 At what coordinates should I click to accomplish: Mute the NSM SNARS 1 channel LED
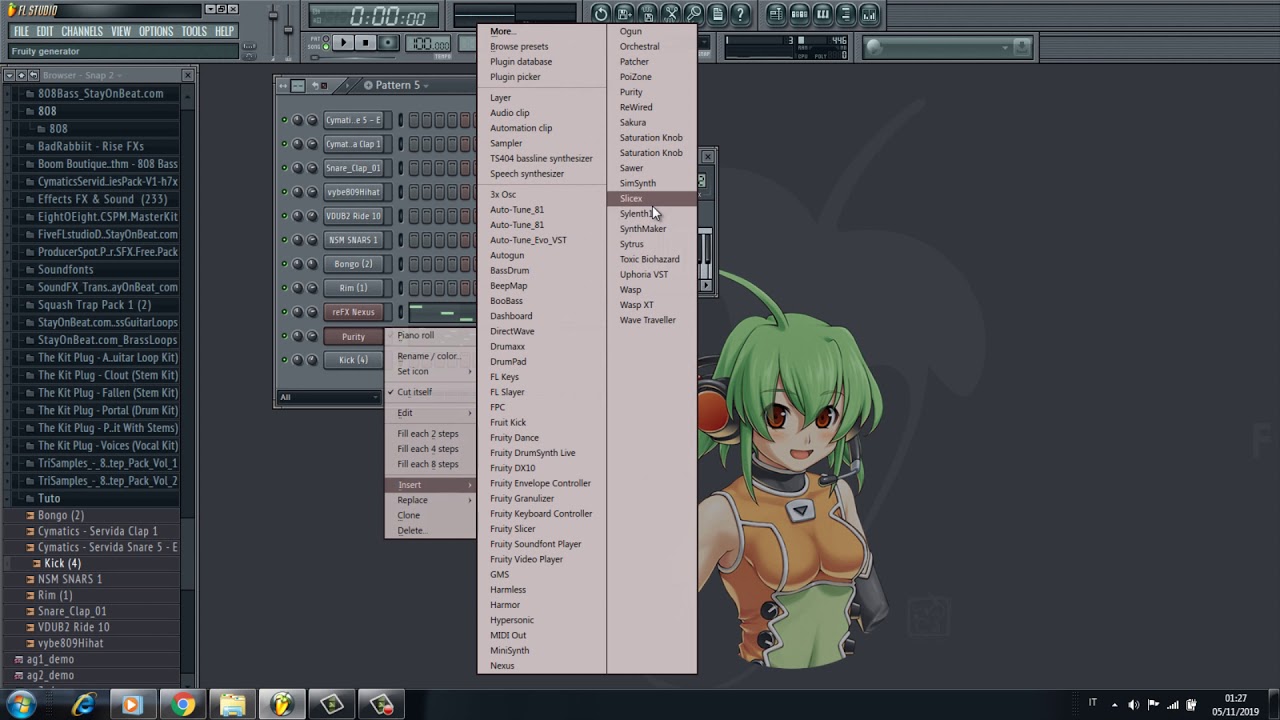click(x=284, y=240)
